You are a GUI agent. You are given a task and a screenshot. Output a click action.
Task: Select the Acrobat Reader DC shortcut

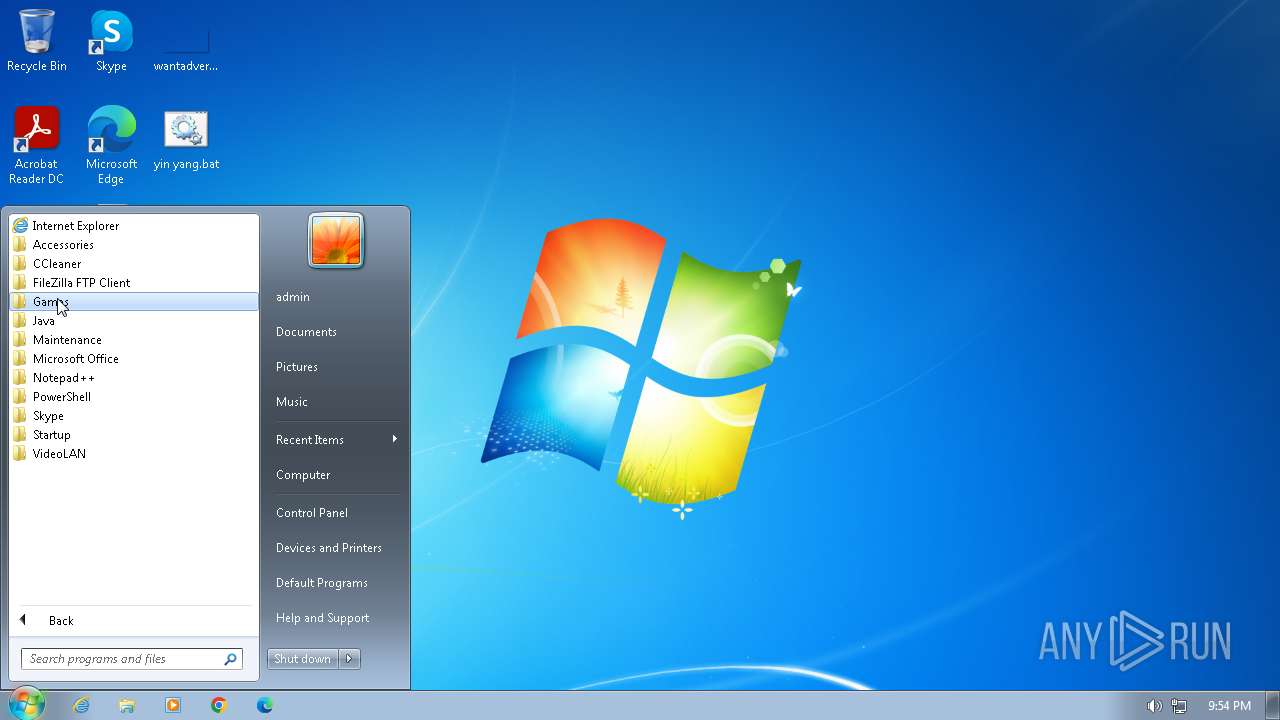[x=37, y=145]
